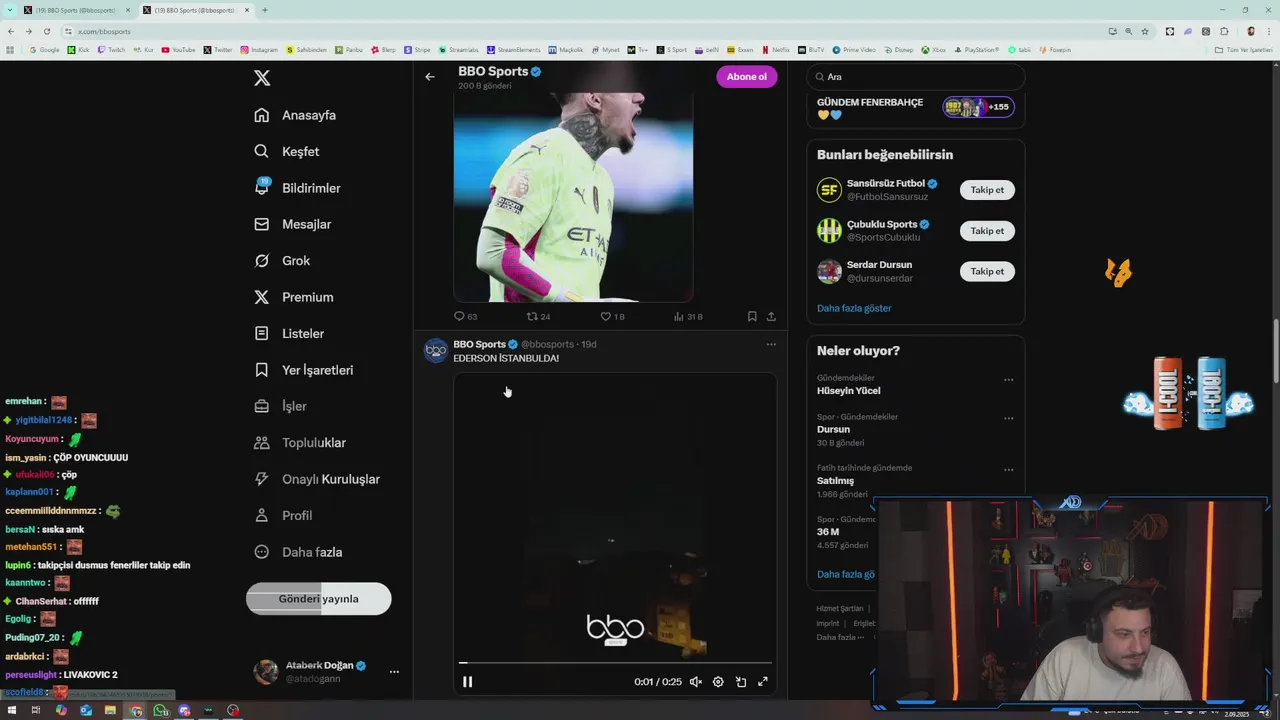Open trending topic Satılmış
The height and width of the screenshot is (720, 1280).
pyautogui.click(x=835, y=481)
